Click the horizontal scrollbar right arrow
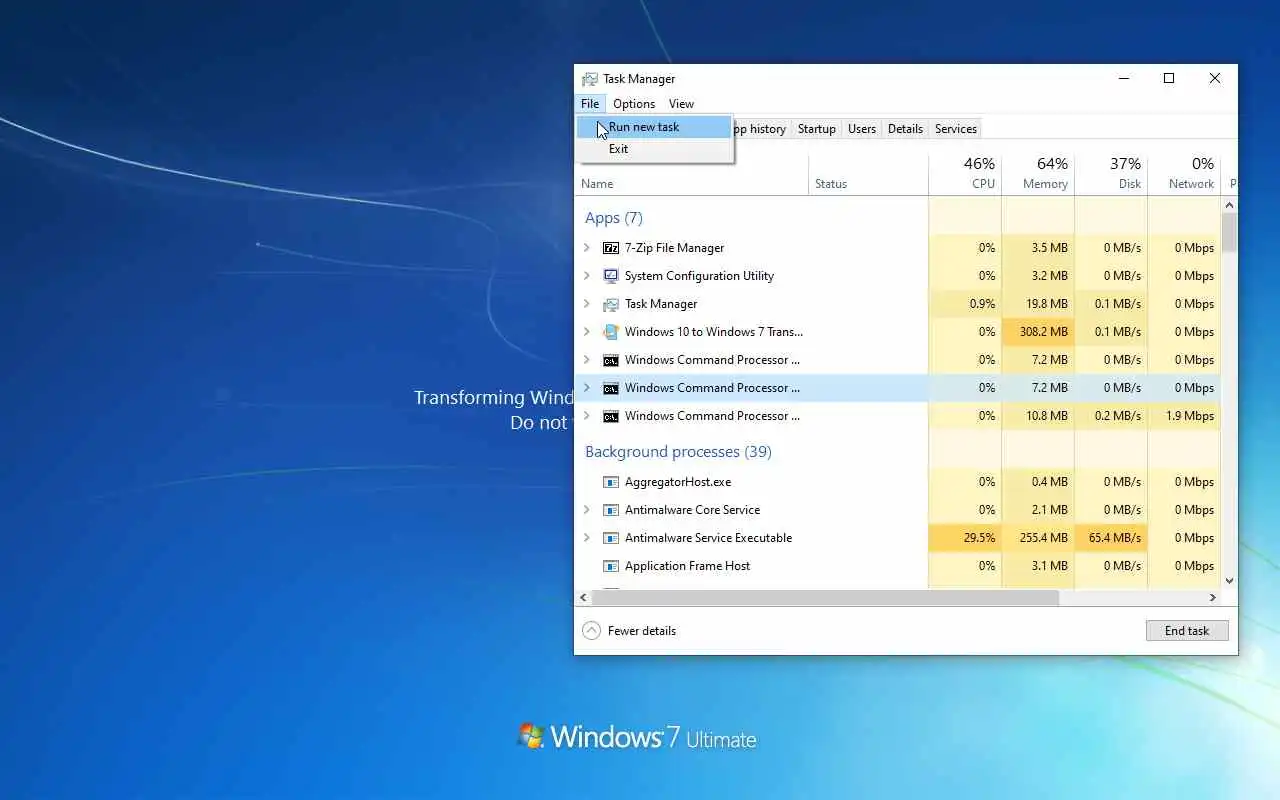The image size is (1280, 800). (1212, 597)
